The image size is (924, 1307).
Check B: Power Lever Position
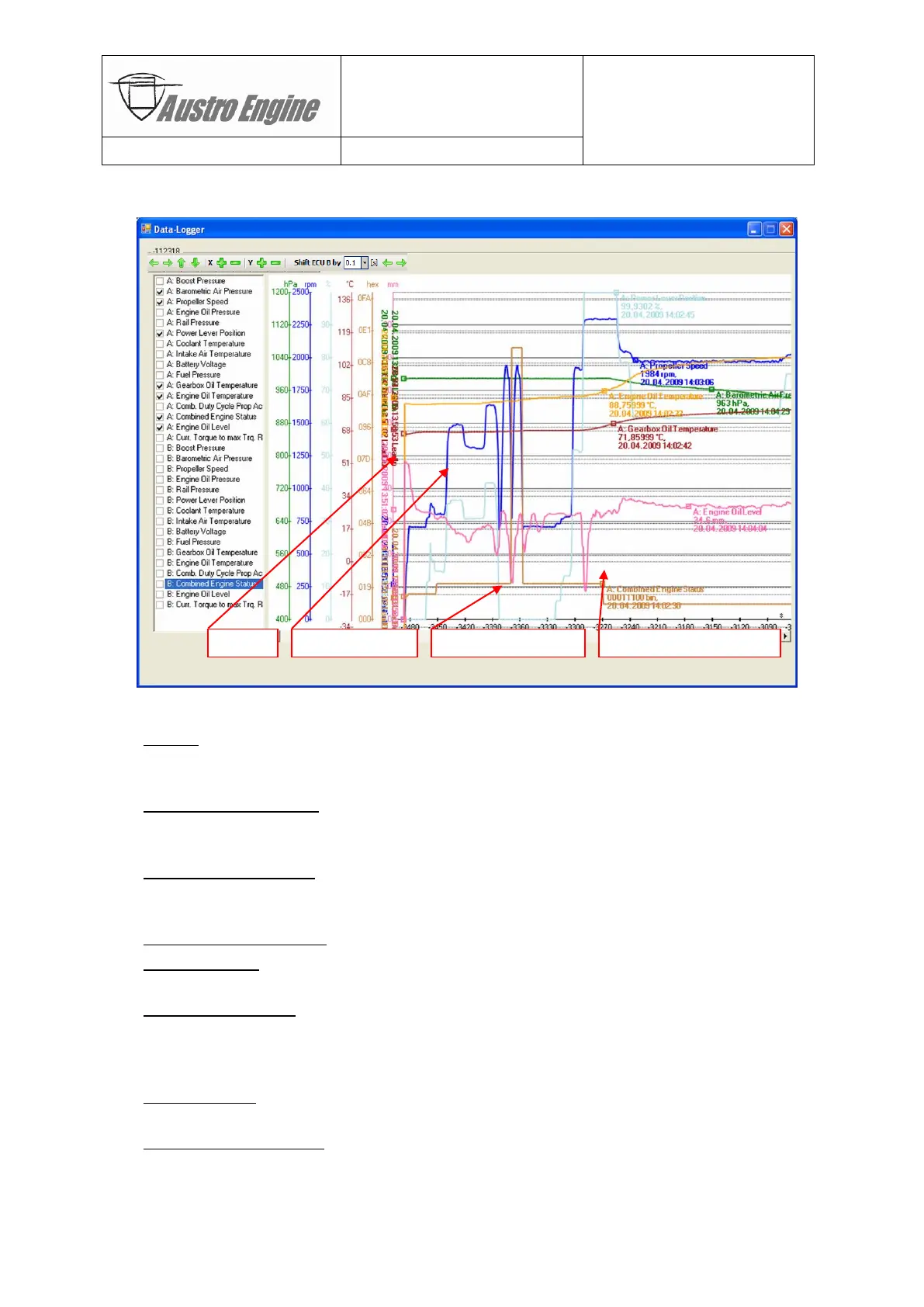[x=160, y=501]
